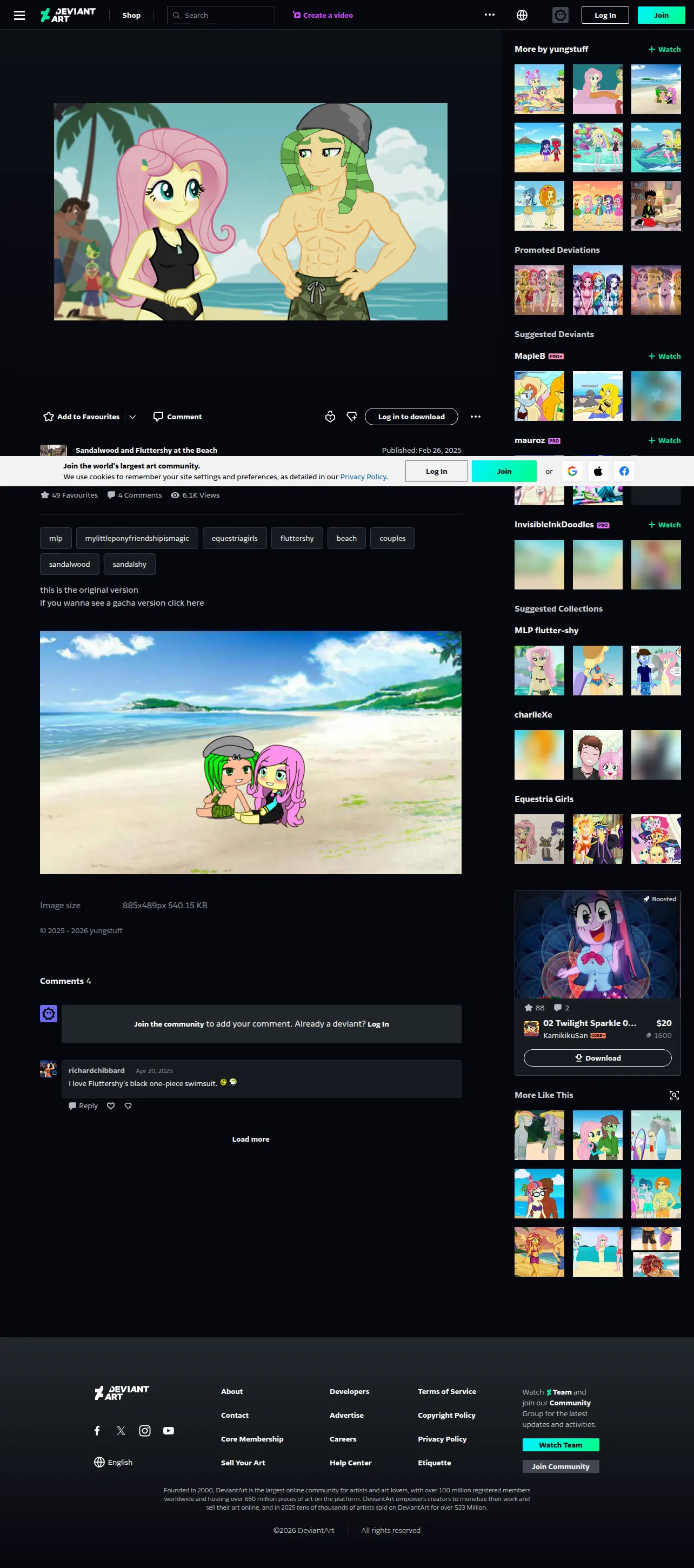Viewport: 694px width, 1568px height.
Task: Click the 6.1K Views eye stat
Action: tap(195, 495)
